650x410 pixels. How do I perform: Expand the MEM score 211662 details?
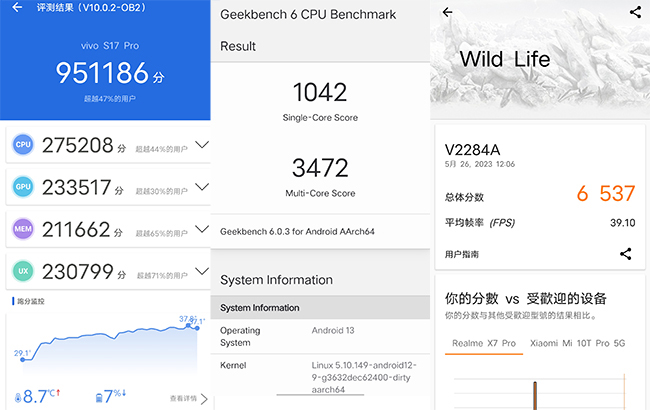pos(202,229)
